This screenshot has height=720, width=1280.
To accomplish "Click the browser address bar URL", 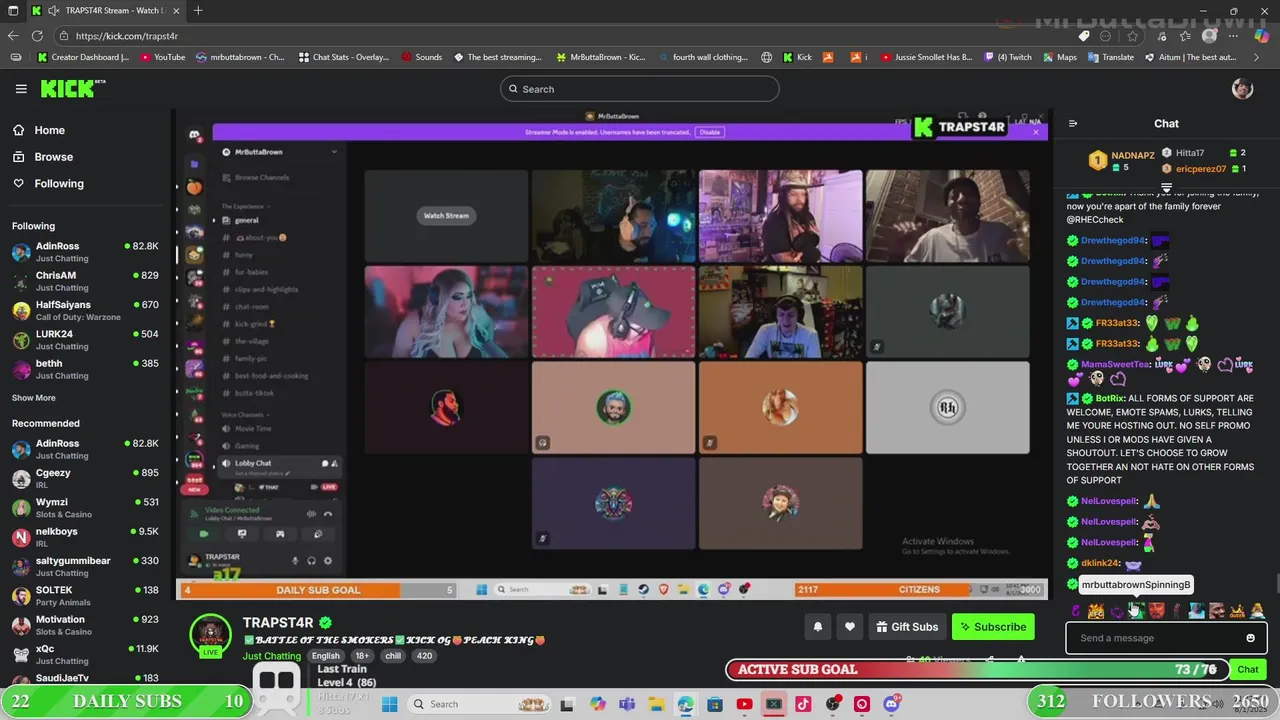I will (x=127, y=36).
